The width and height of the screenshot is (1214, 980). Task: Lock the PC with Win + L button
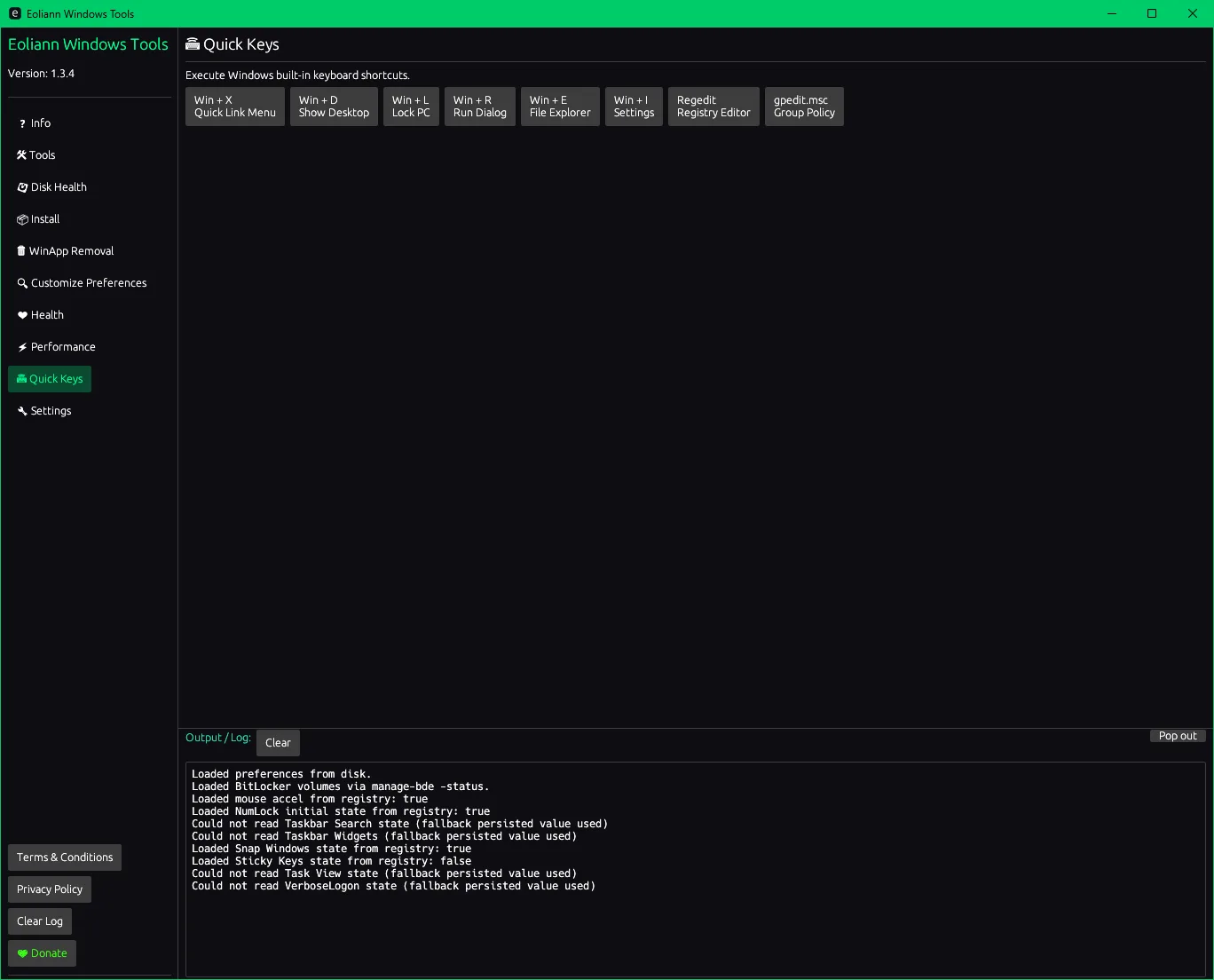coord(411,107)
